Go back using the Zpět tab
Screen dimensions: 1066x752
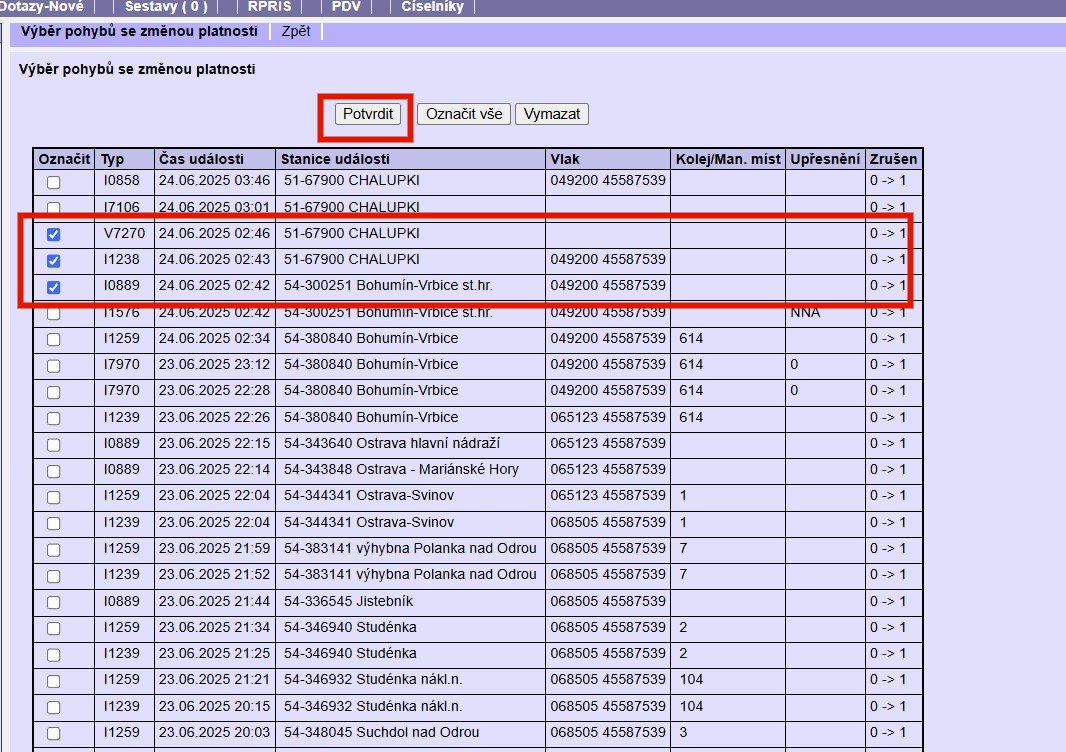296,31
